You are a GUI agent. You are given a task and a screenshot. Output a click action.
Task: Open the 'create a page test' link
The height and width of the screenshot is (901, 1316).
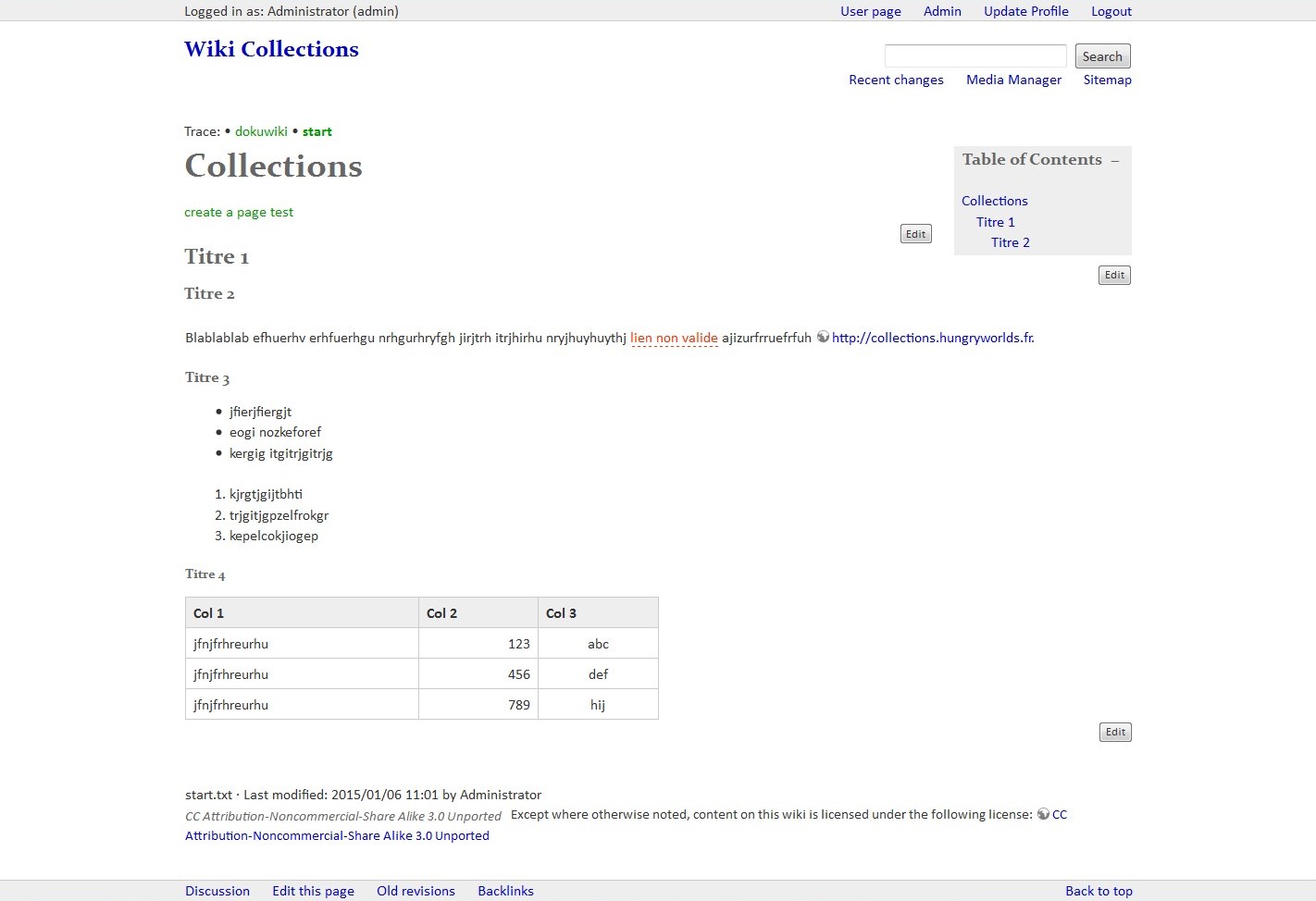[239, 212]
